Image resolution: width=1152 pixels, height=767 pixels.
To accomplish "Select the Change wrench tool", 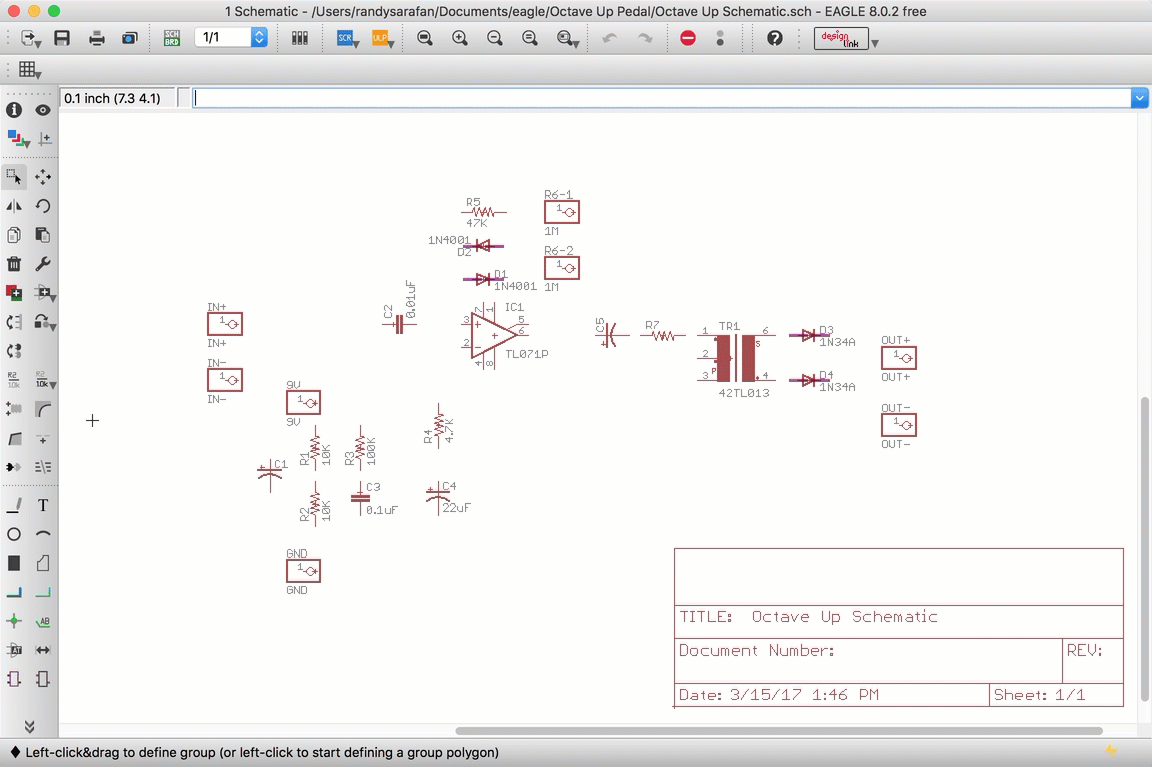I will 43,264.
